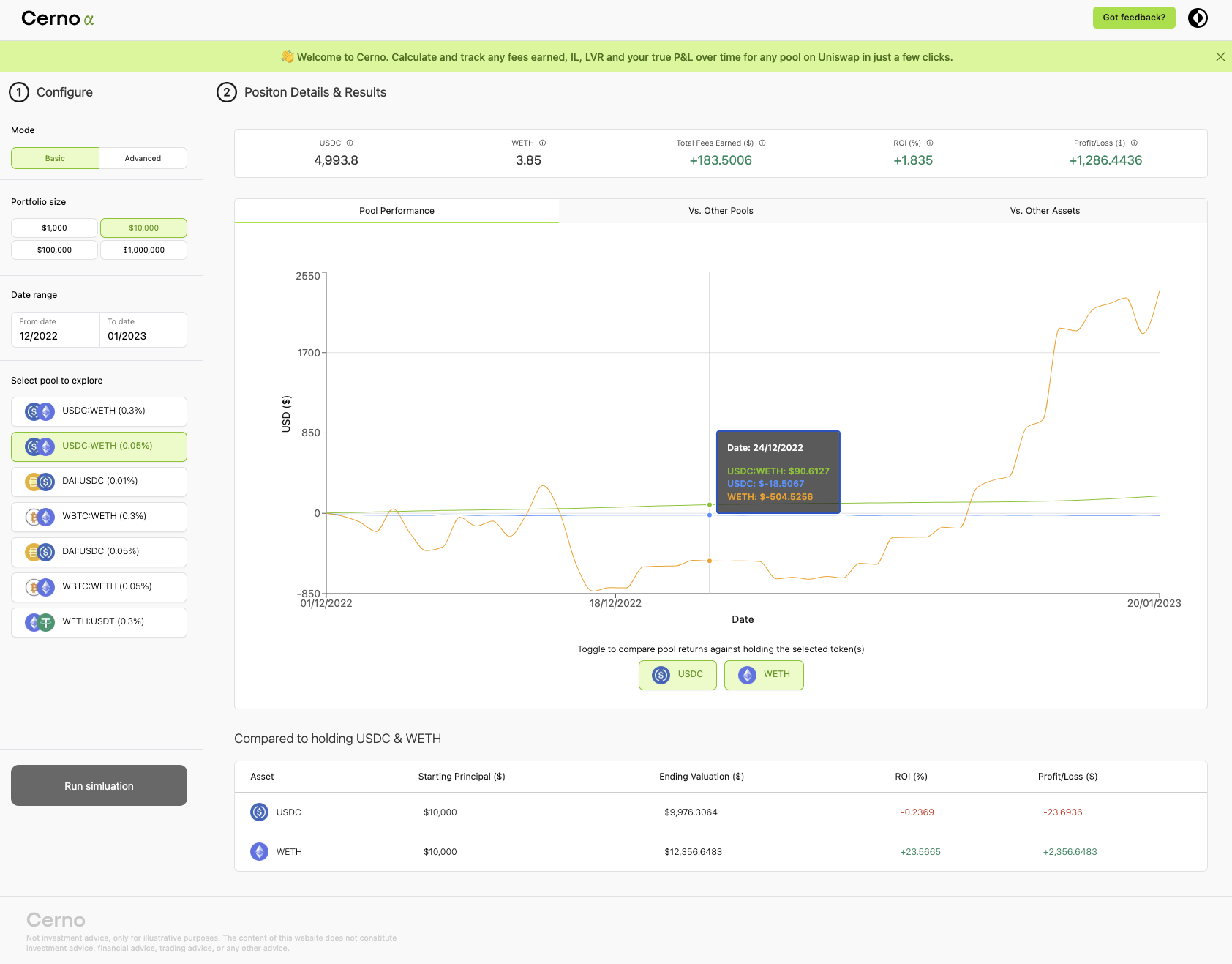This screenshot has width=1232, height=964.
Task: Switch to Advanced mode
Action: coord(143,158)
